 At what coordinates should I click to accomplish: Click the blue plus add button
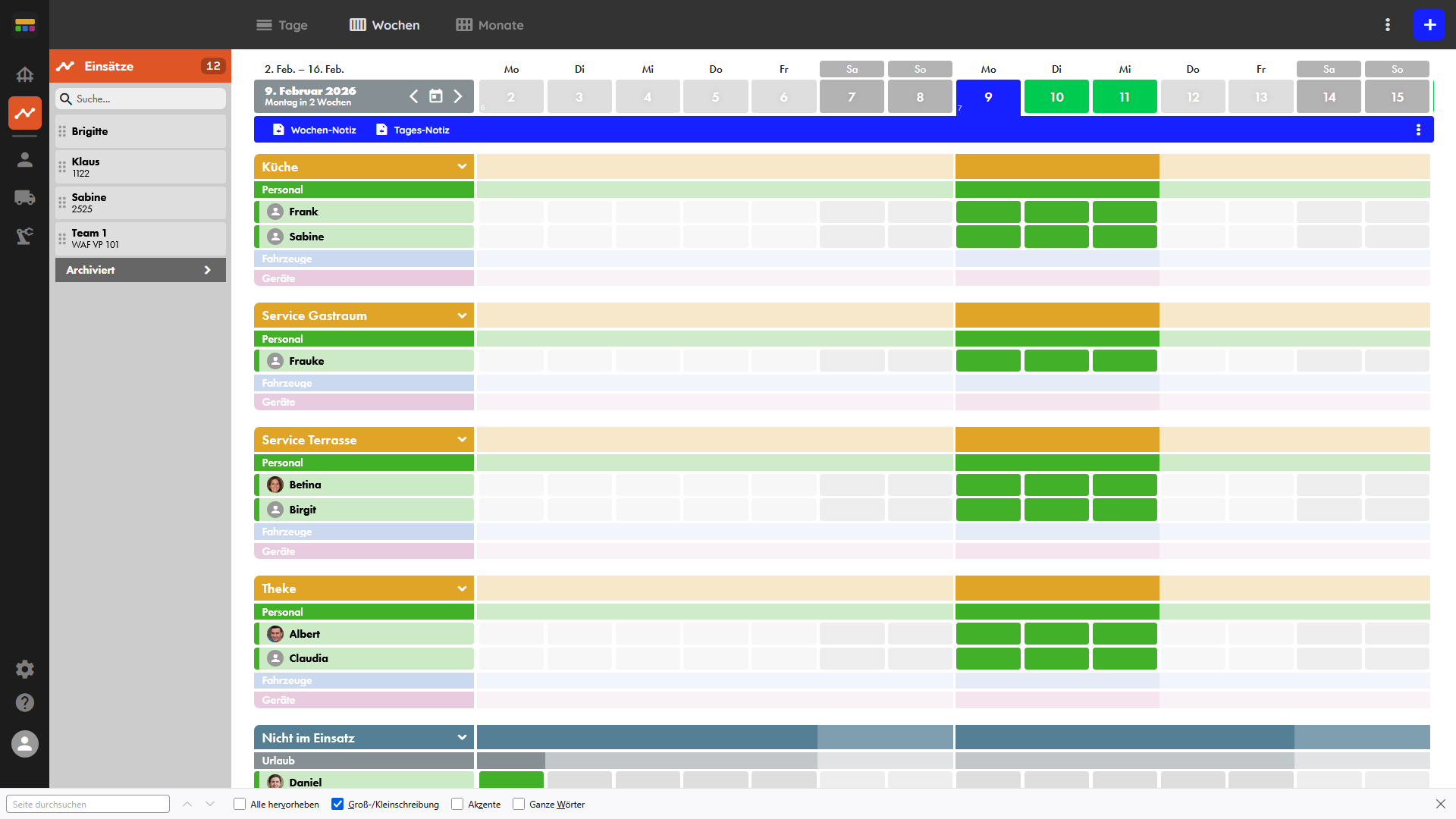pyautogui.click(x=1429, y=25)
